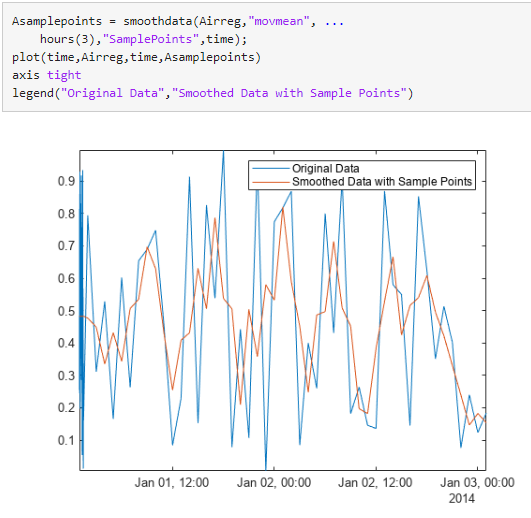Click the smoothdata function name
The width and height of the screenshot is (531, 518).
pyautogui.click(x=158, y=21)
